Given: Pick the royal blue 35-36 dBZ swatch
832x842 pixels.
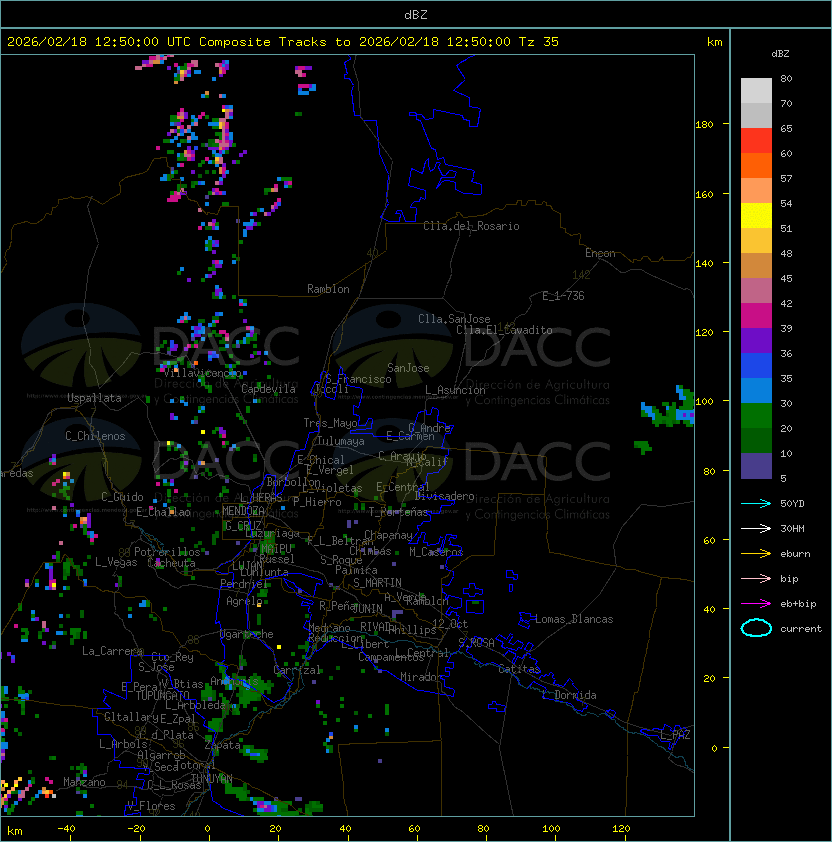Looking at the screenshot, I should point(756,366).
